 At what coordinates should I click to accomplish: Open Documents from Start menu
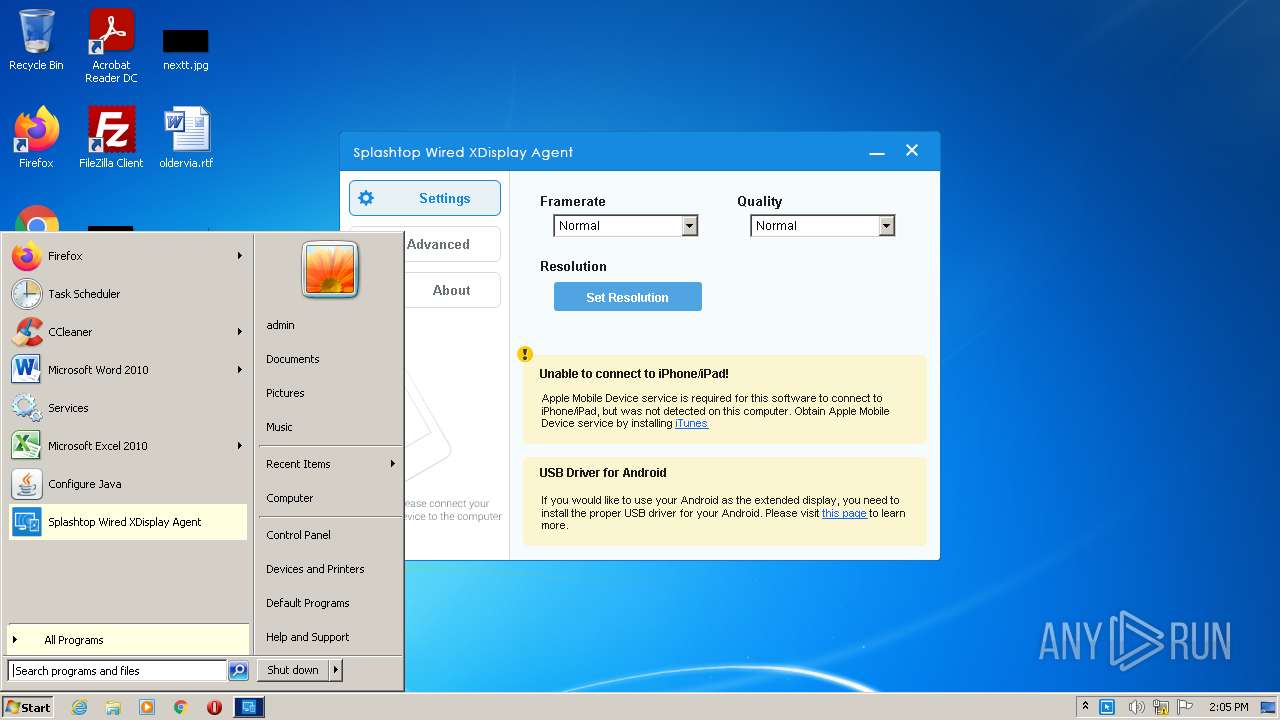(x=330, y=359)
